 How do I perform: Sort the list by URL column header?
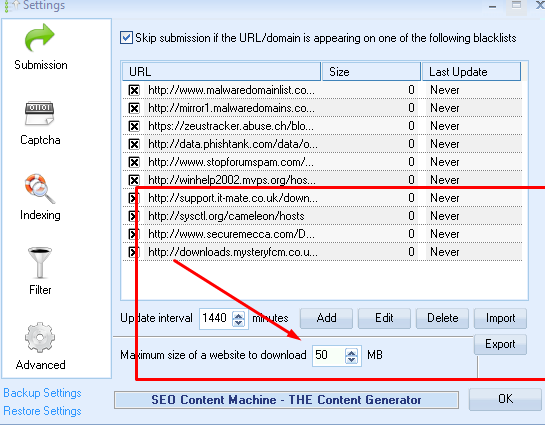[x=221, y=72]
